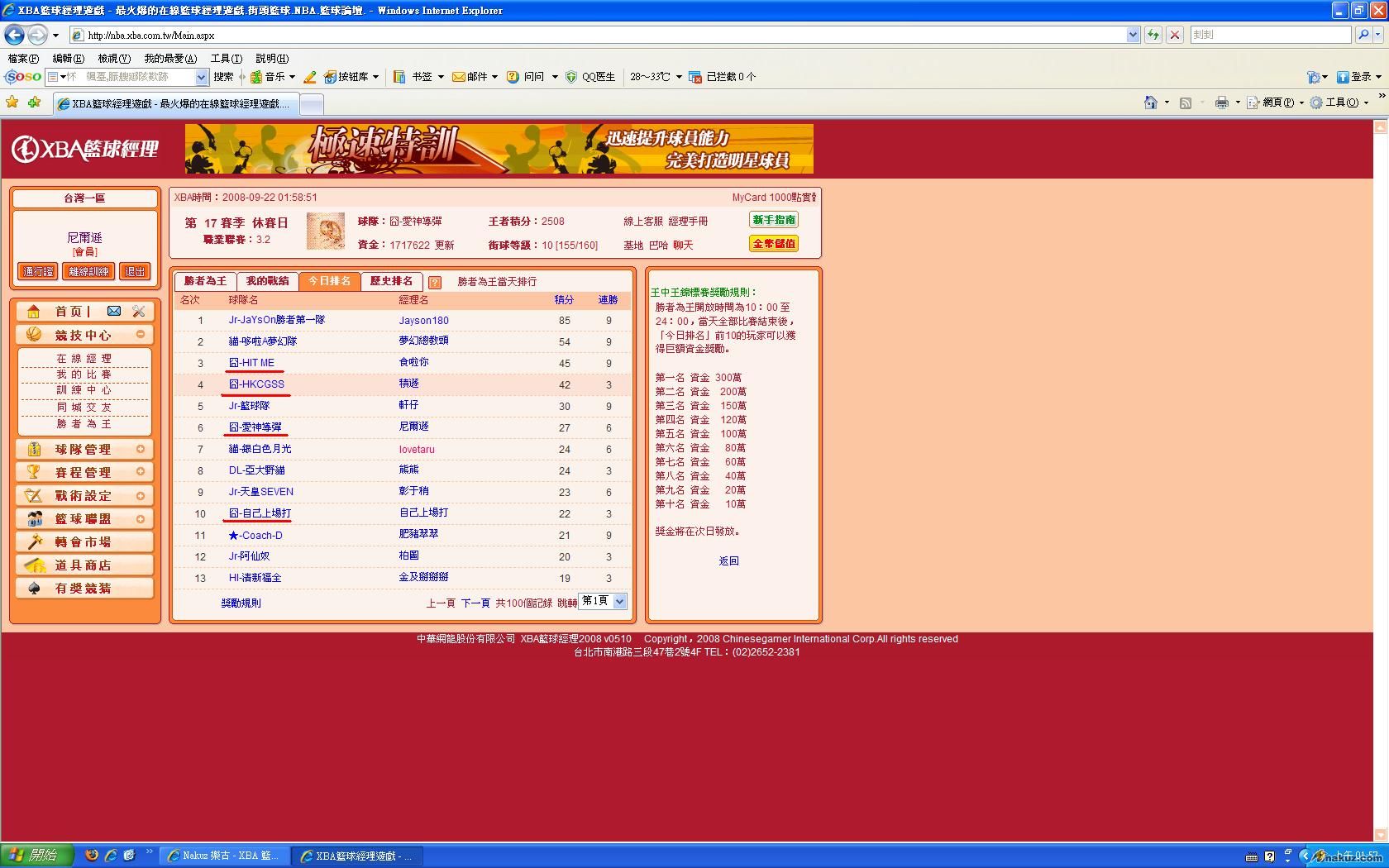Click the Favorites star icon

pos(12,103)
